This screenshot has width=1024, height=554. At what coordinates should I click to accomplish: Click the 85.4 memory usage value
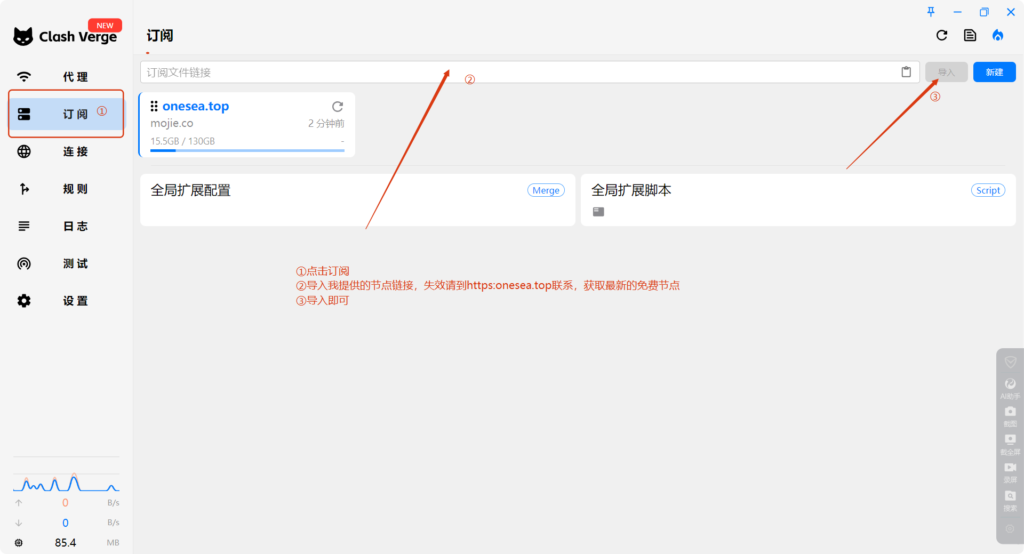pos(65,543)
